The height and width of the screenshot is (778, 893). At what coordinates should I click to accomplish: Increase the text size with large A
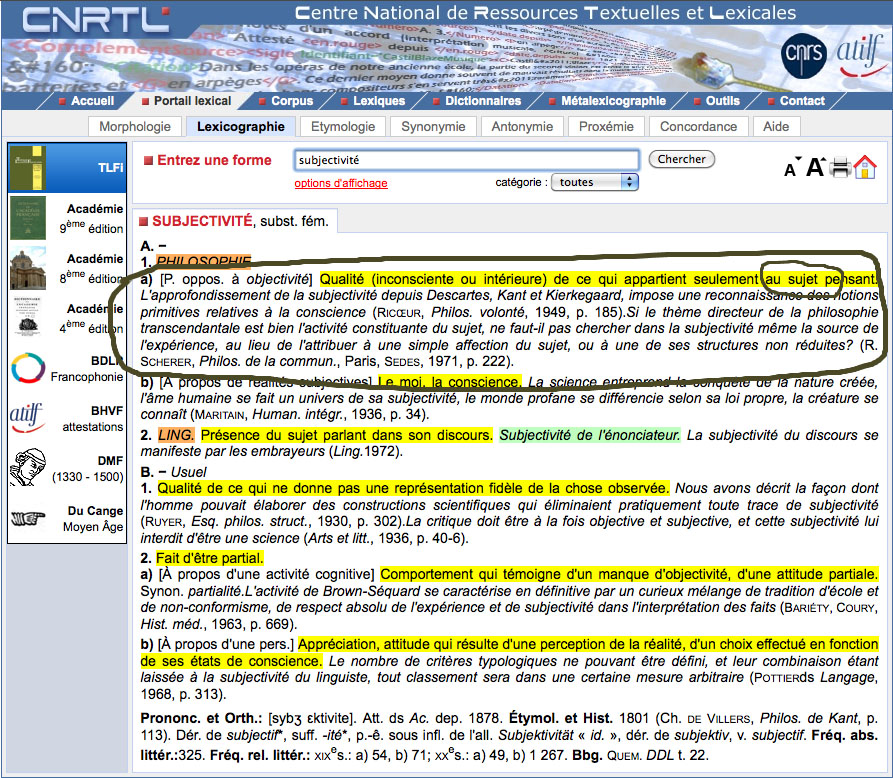coord(814,167)
